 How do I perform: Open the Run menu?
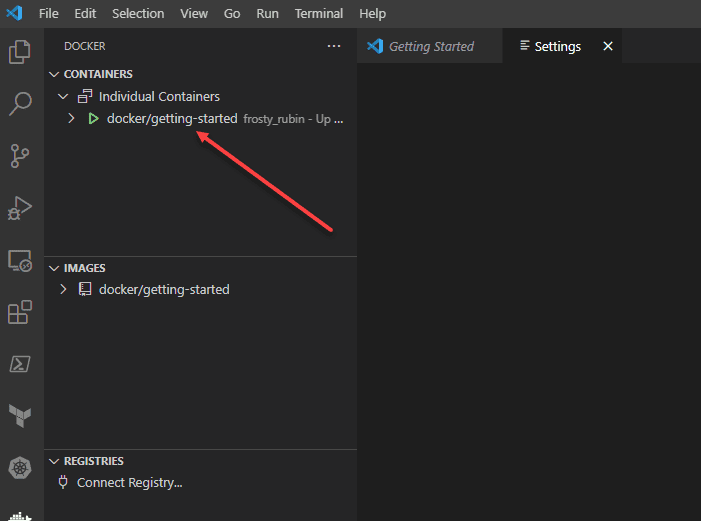click(x=267, y=13)
